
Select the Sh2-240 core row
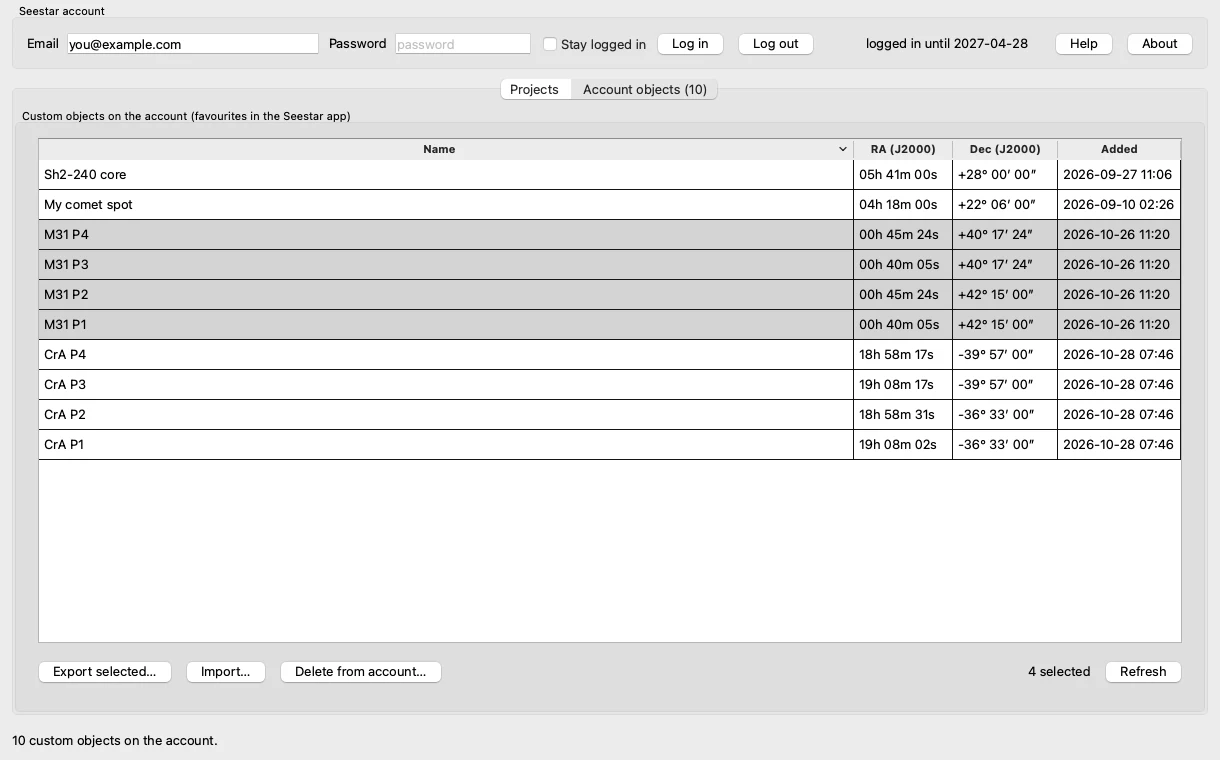click(x=610, y=175)
